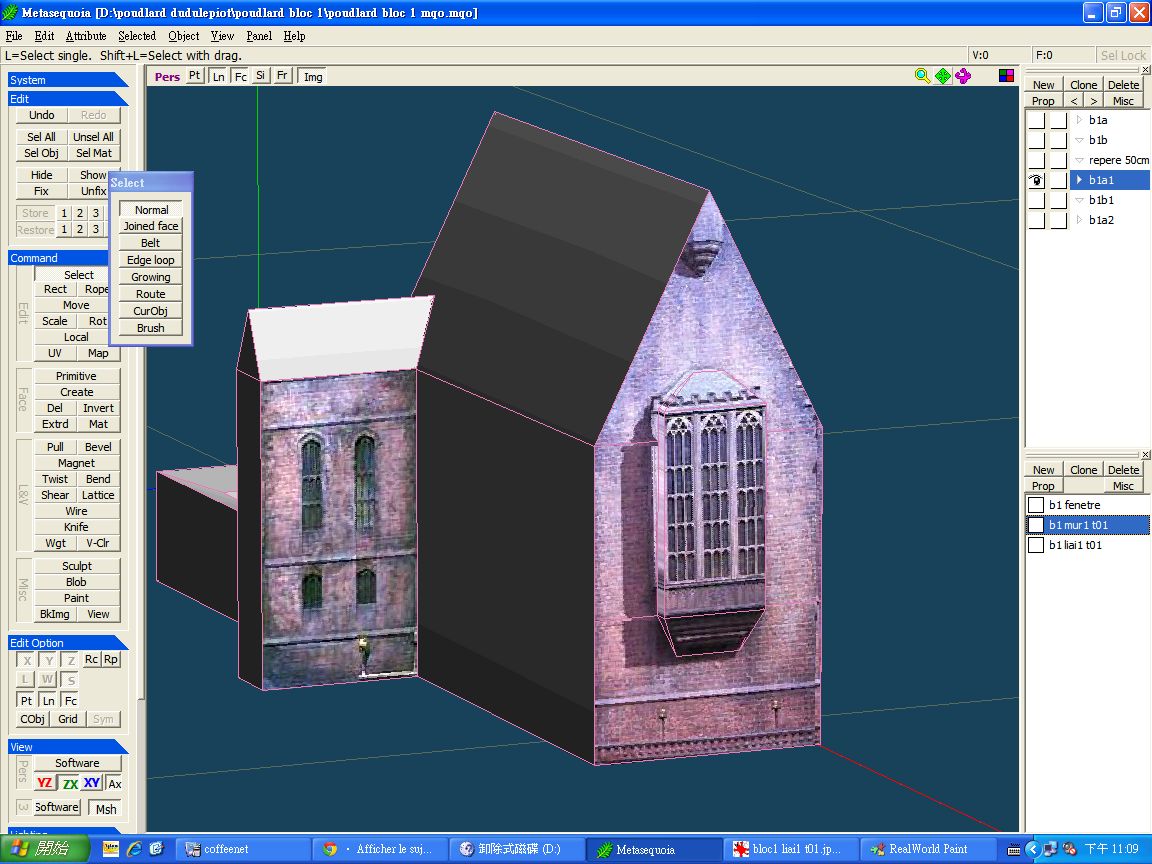This screenshot has width=1152, height=864.
Task: Select the Knife command
Action: coord(76,527)
